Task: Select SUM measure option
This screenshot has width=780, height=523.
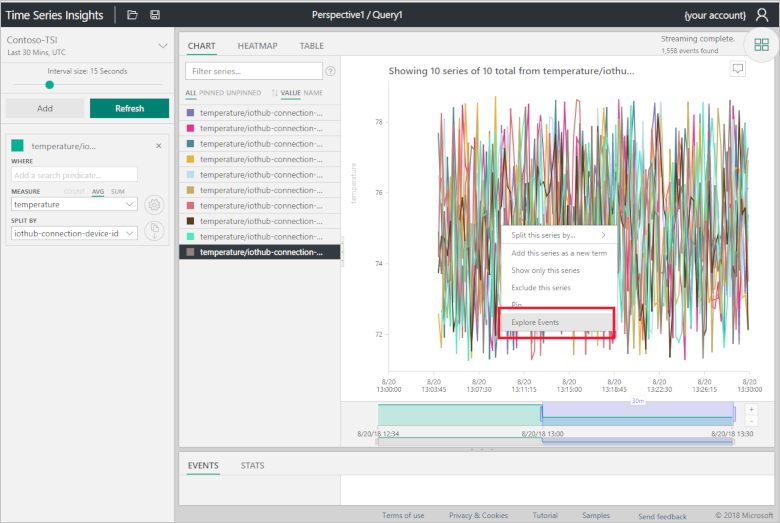Action: click(118, 192)
